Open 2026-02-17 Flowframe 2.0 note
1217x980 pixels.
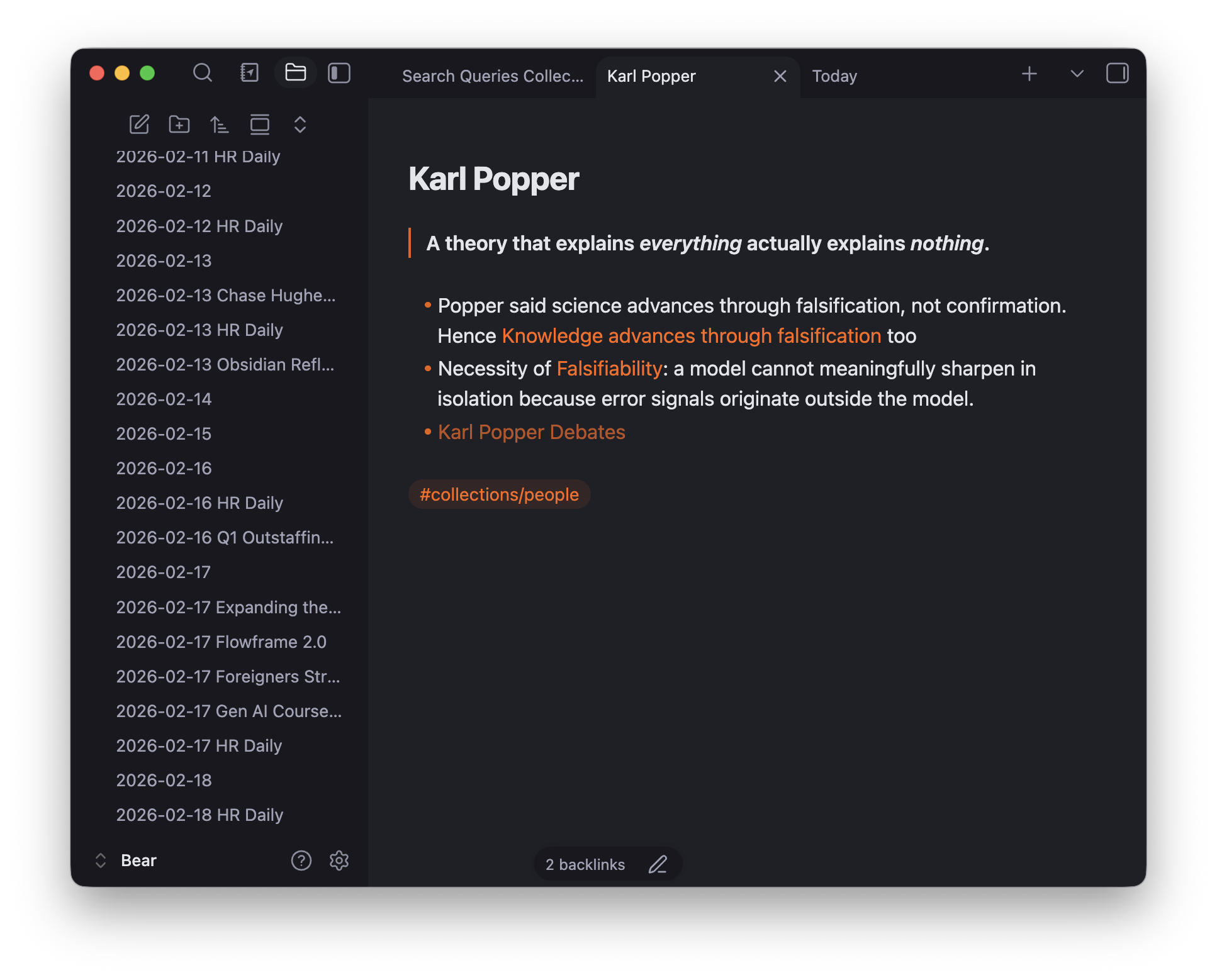coord(221,642)
